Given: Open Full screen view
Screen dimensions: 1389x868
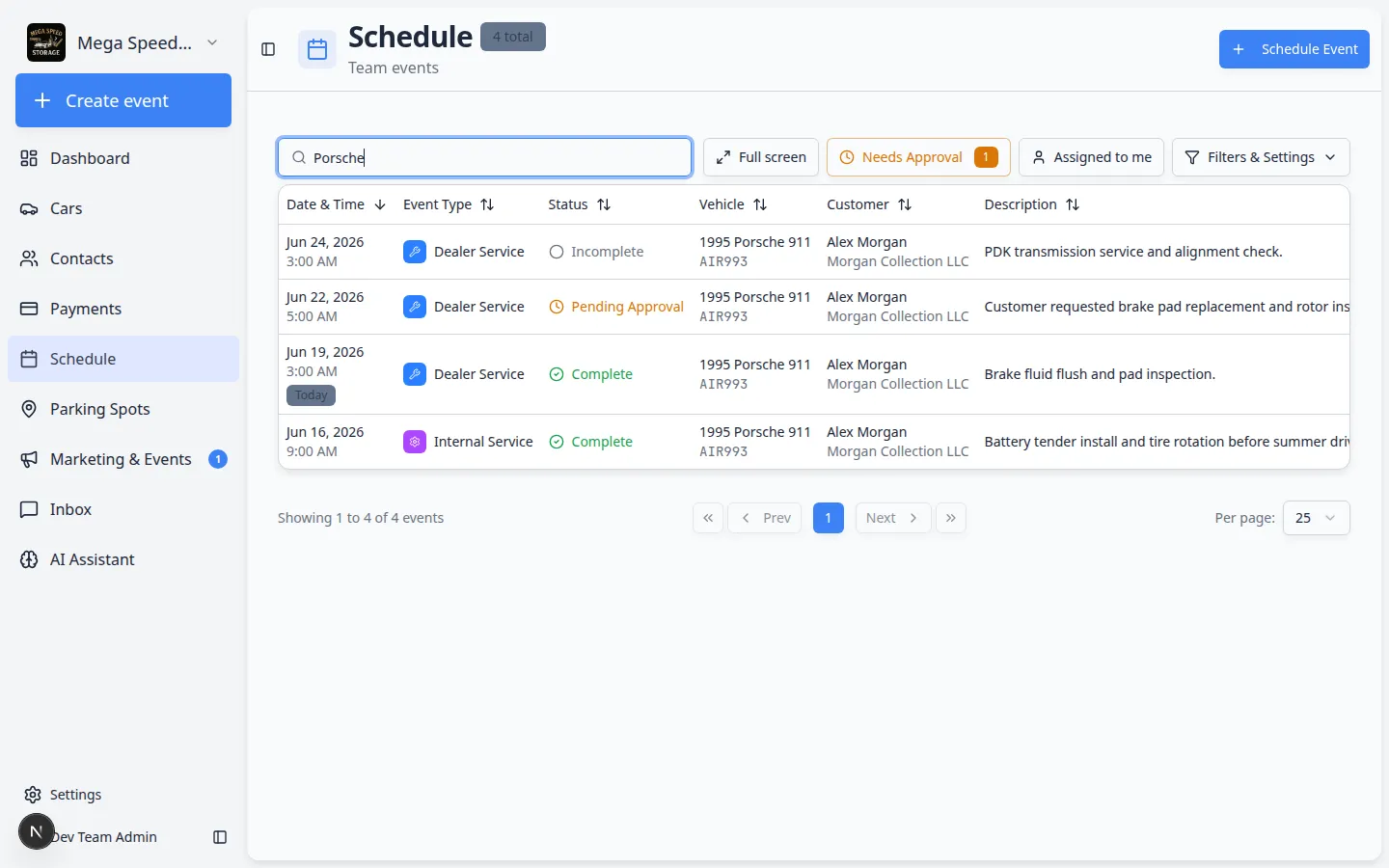Looking at the screenshot, I should pyautogui.click(x=761, y=157).
